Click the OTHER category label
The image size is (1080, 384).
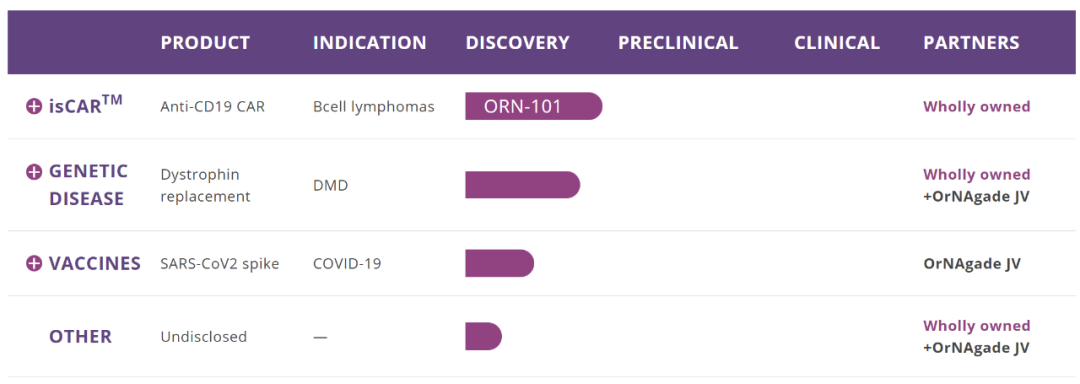click(x=80, y=337)
